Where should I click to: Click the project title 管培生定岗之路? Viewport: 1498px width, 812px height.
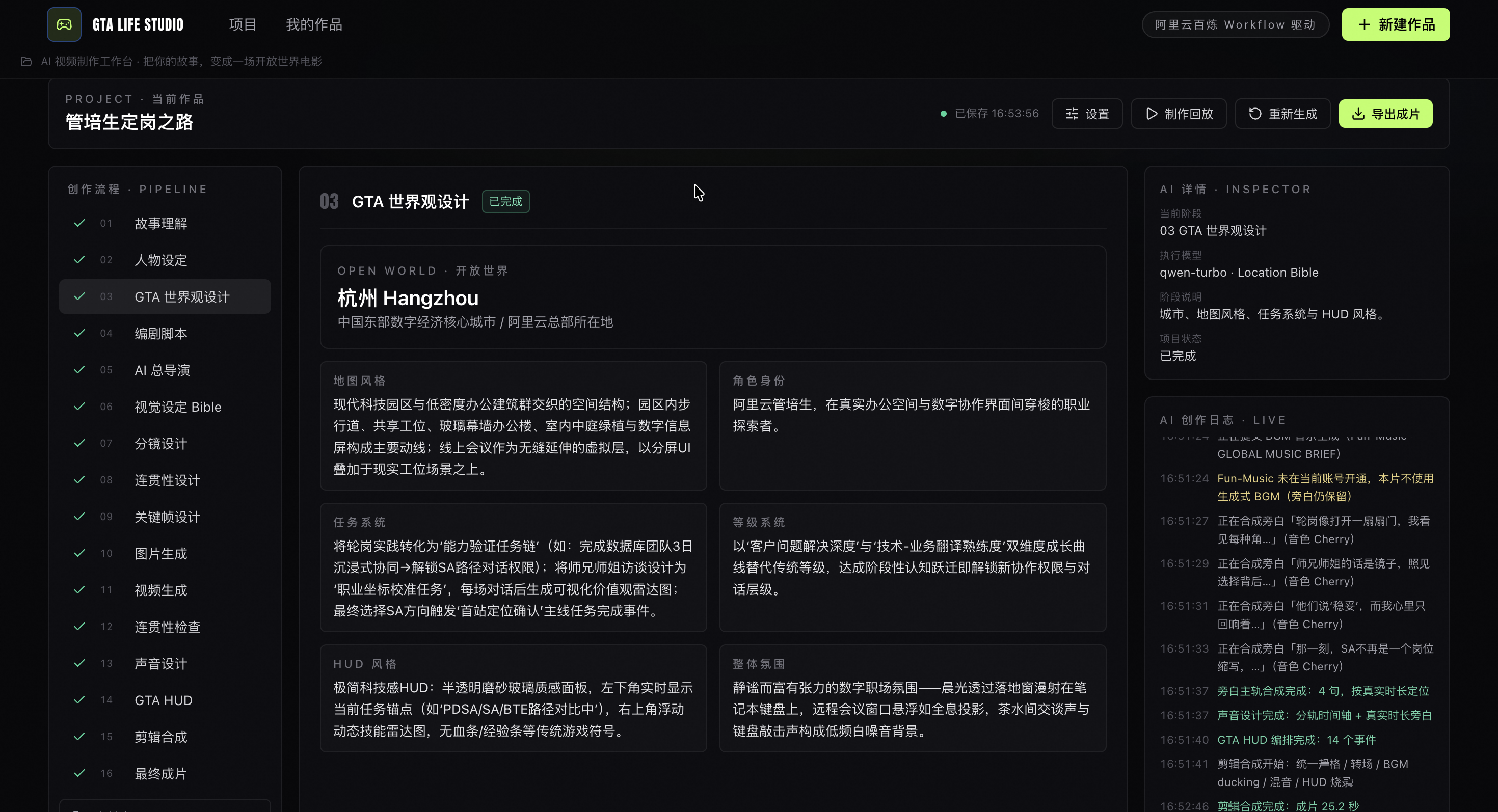click(129, 122)
